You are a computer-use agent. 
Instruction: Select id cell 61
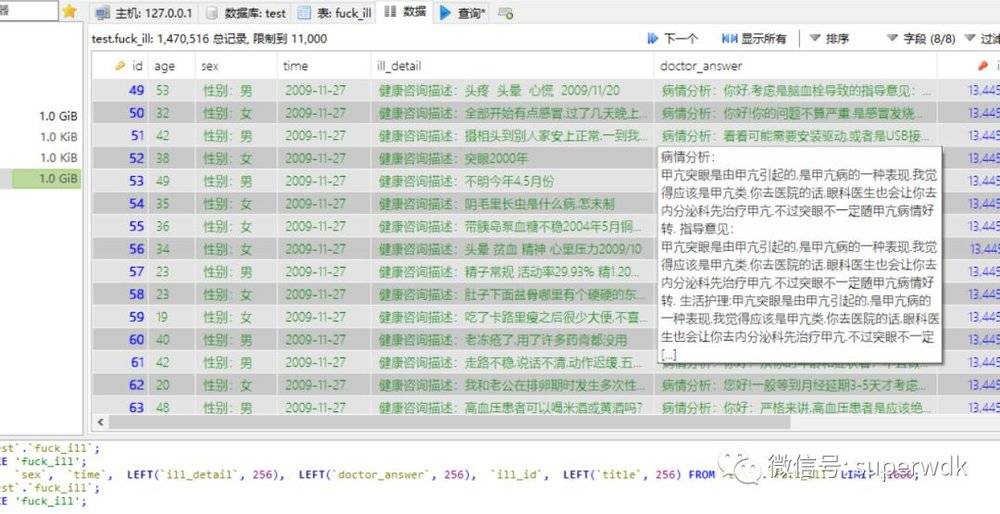(x=121, y=362)
